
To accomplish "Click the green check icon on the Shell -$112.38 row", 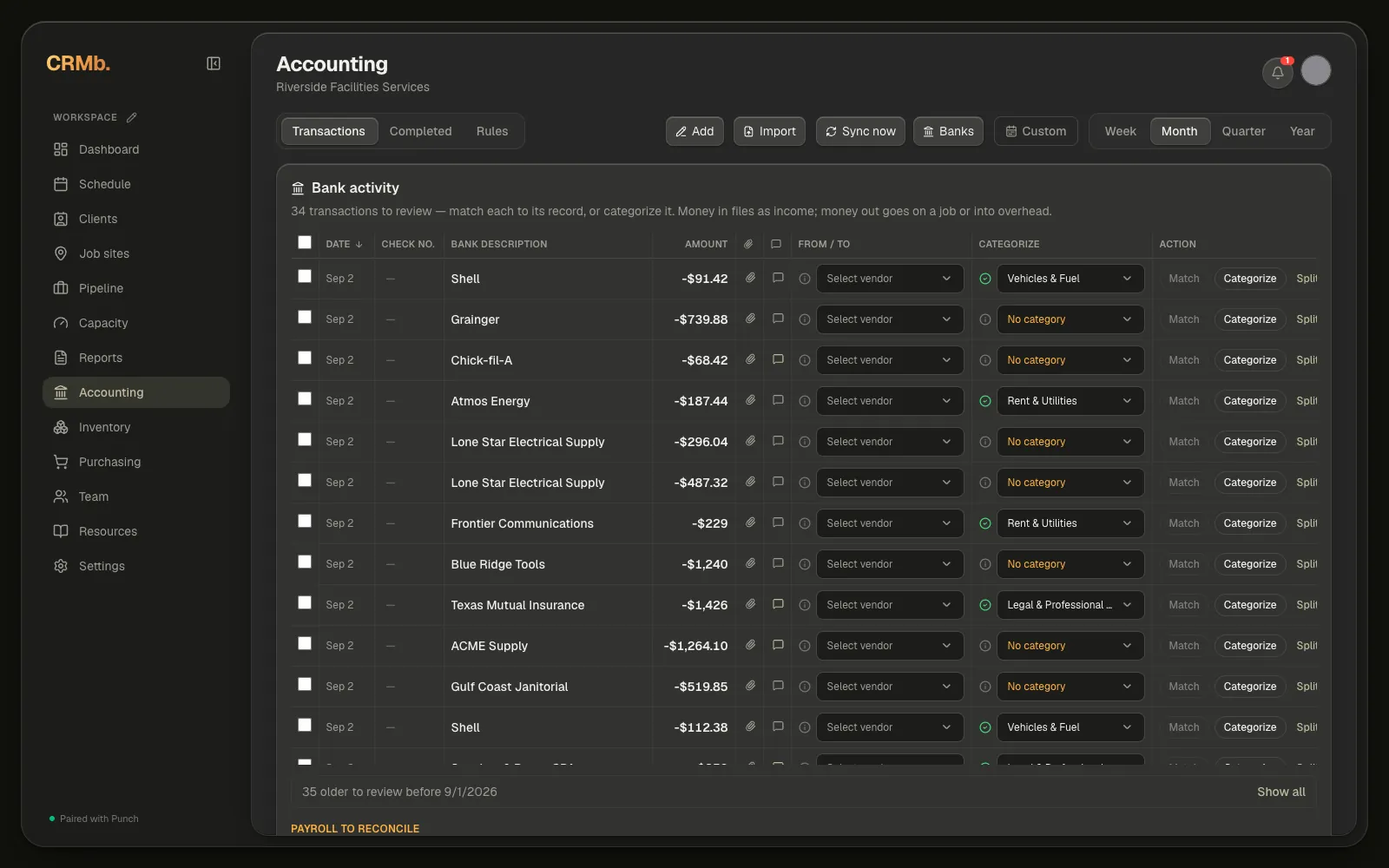I will pyautogui.click(x=985, y=727).
